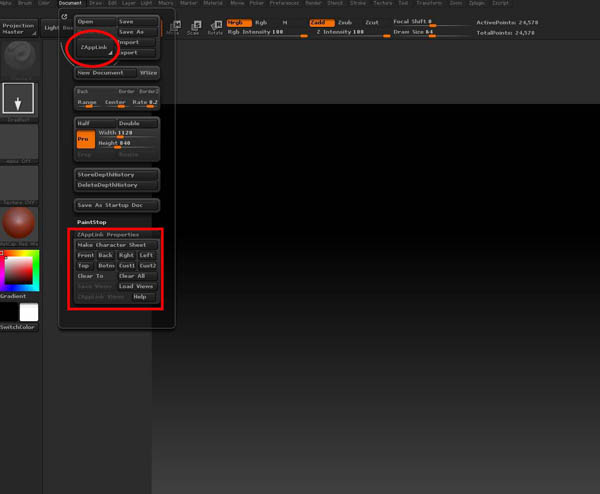The width and height of the screenshot is (600, 494).
Task: Toggle the WSize option
Action: click(148, 73)
